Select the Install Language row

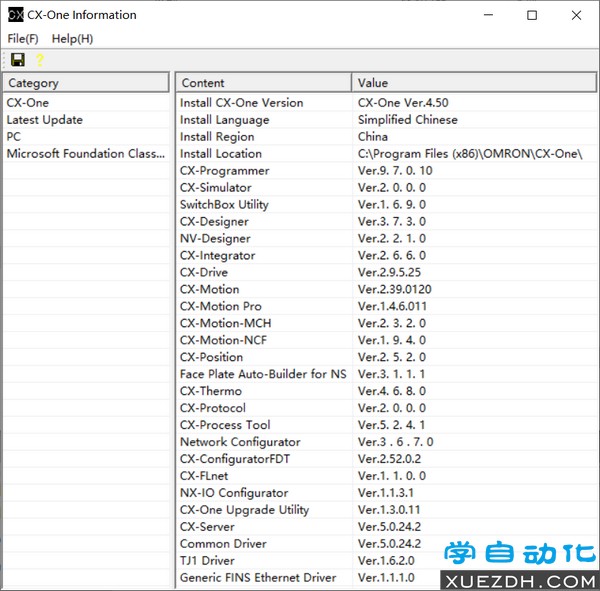(386, 120)
